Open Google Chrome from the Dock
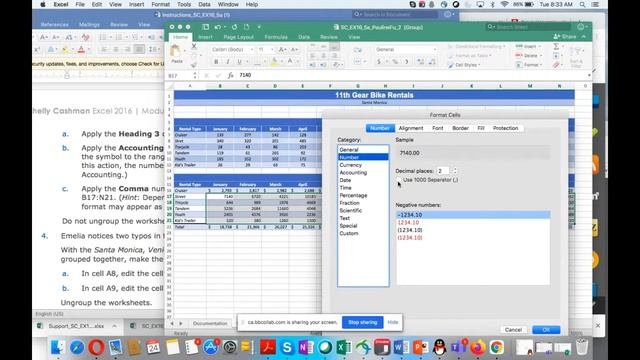The image size is (640, 360). 497,347
